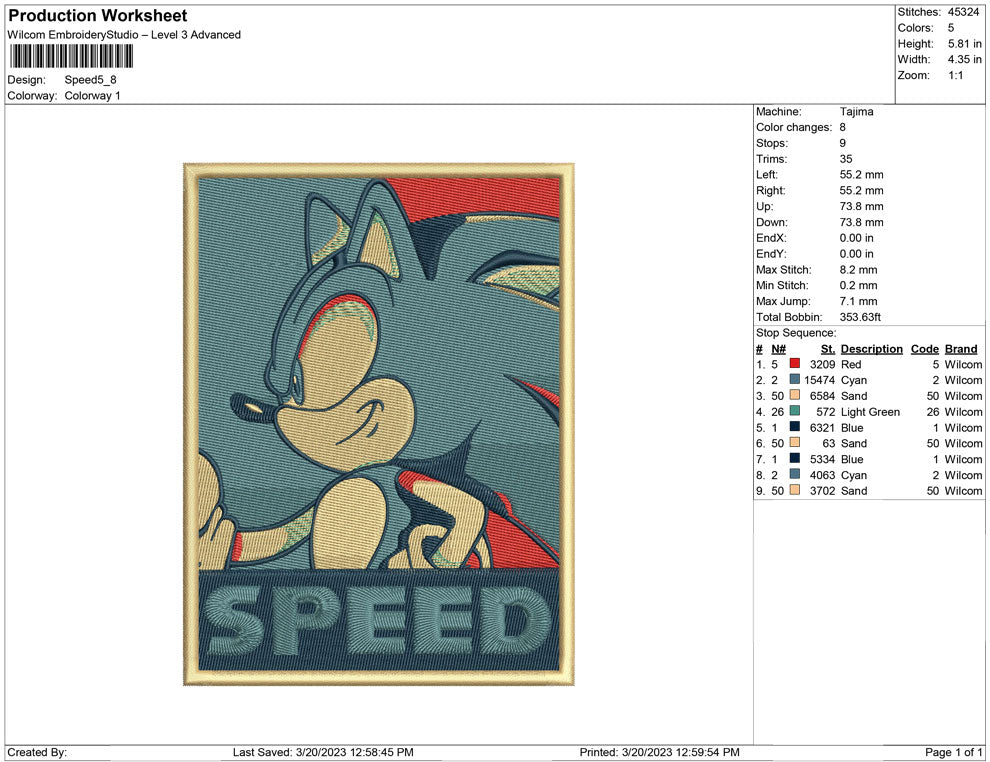The height and width of the screenshot is (762, 990).
Task: Click the Stitches count 45324
Action: [963, 12]
